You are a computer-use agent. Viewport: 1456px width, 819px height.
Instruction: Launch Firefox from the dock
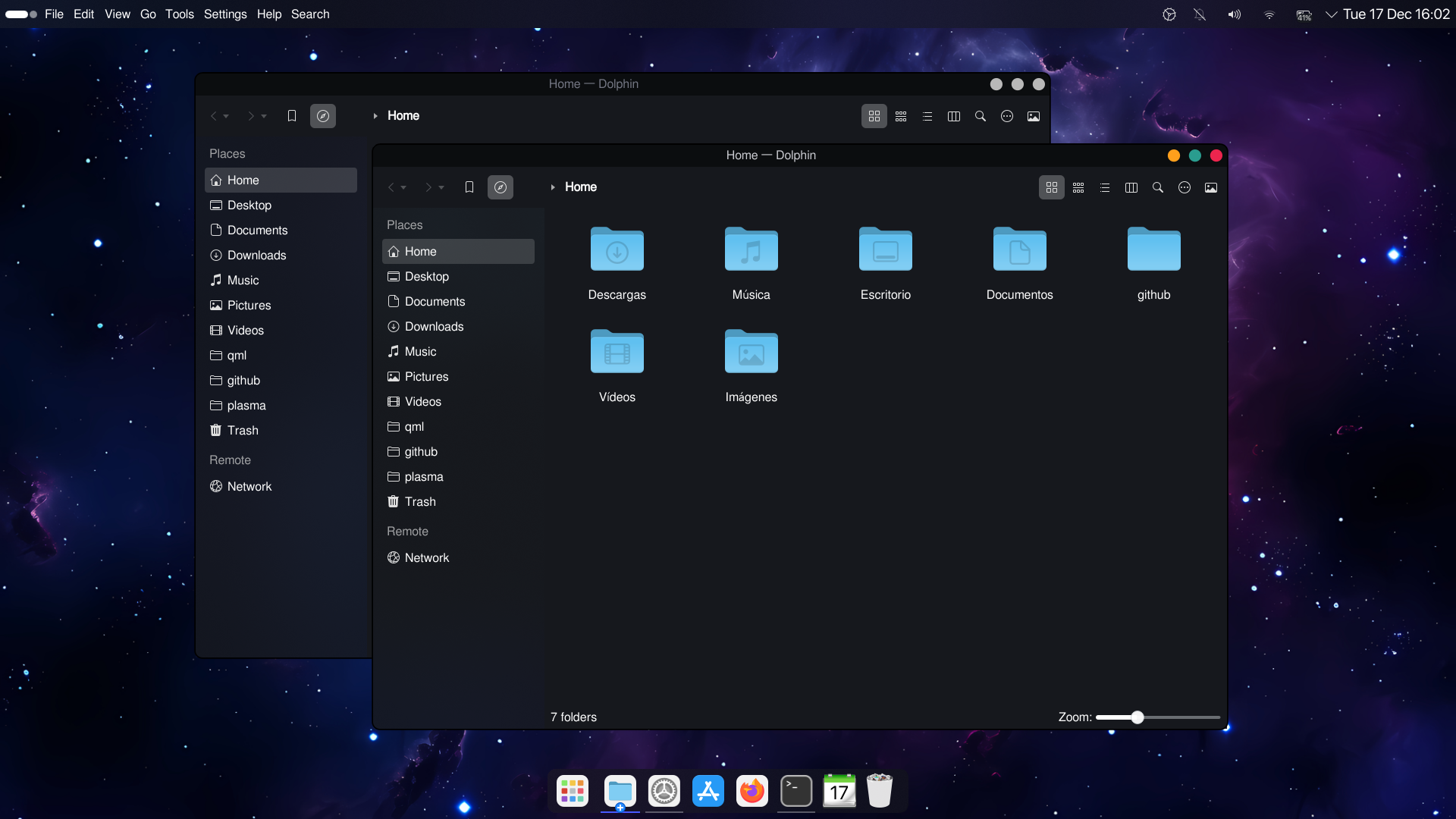pyautogui.click(x=752, y=791)
